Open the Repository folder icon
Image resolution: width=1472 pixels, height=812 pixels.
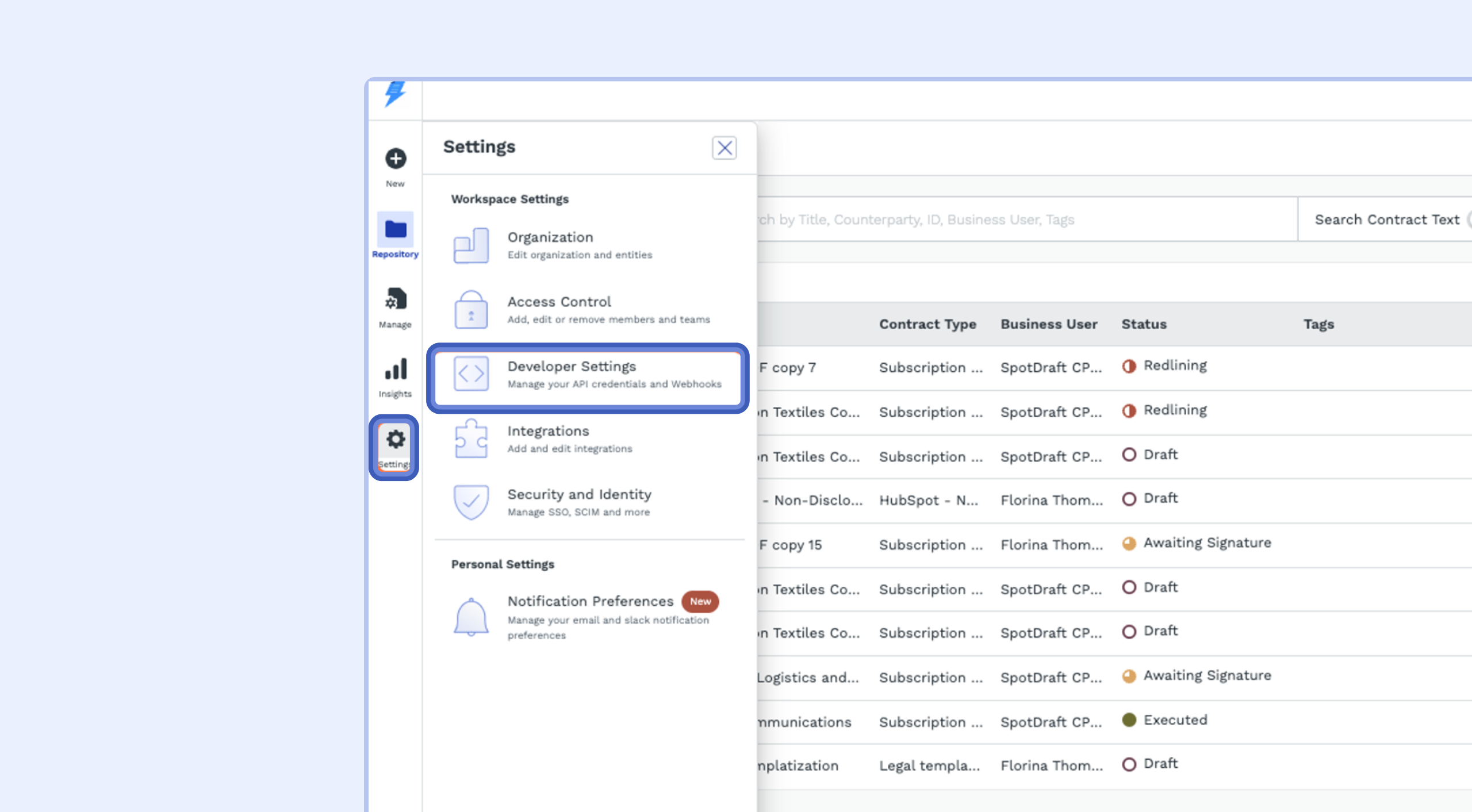[395, 229]
